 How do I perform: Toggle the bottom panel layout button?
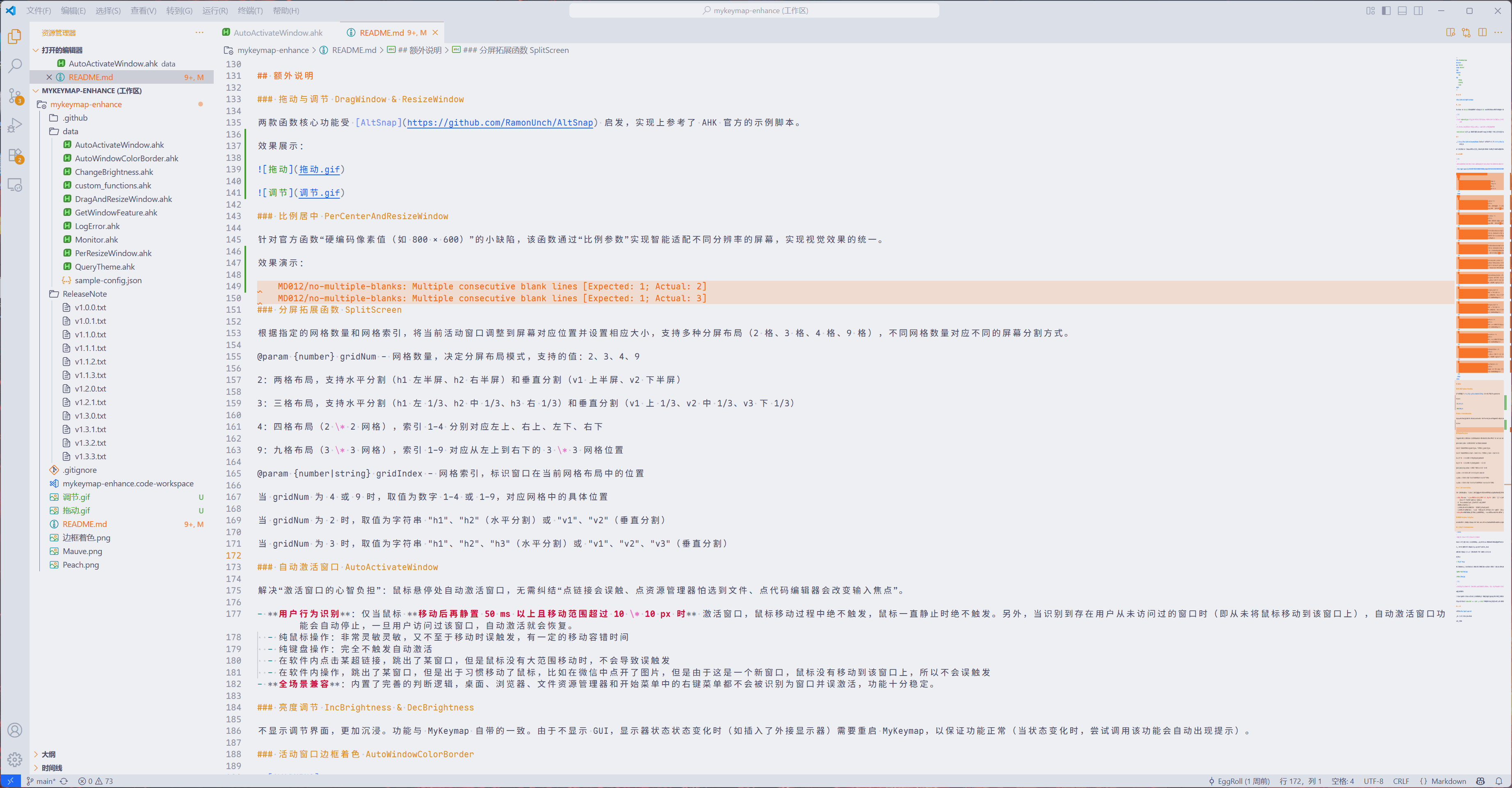coord(1402,11)
